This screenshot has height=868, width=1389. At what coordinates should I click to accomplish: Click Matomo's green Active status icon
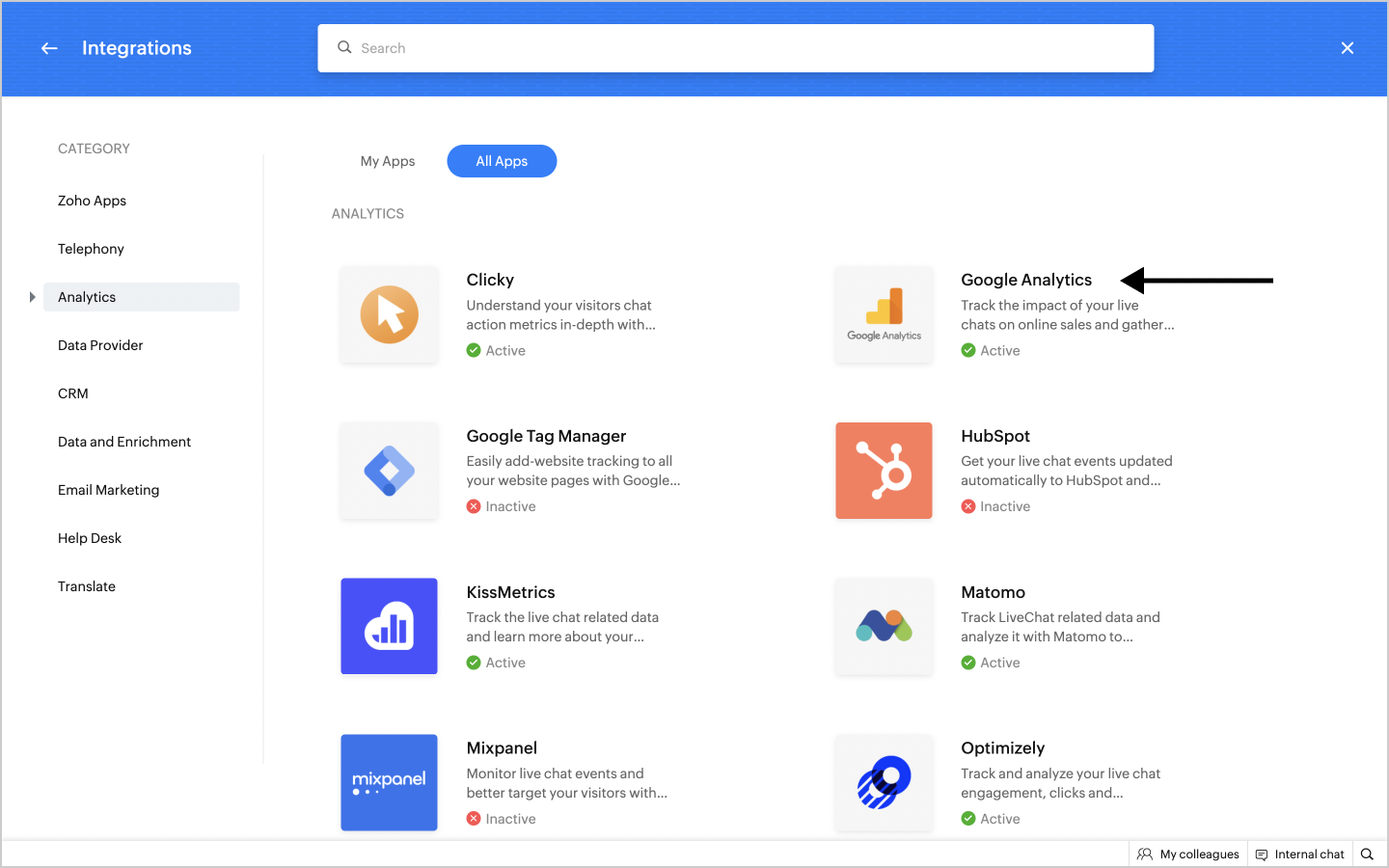tap(968, 663)
